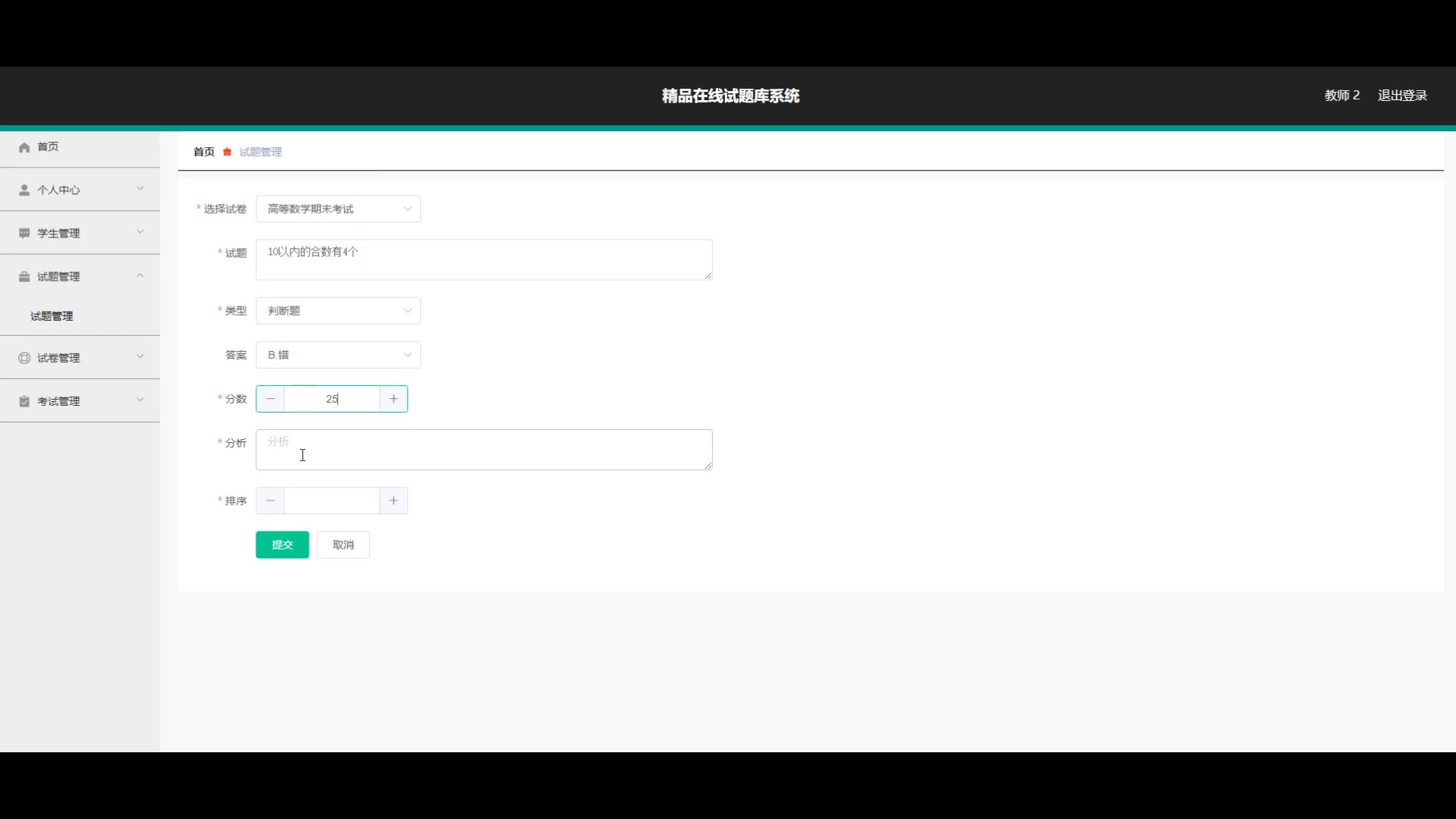
Task: Increase 排序 value with plus button
Action: (394, 500)
